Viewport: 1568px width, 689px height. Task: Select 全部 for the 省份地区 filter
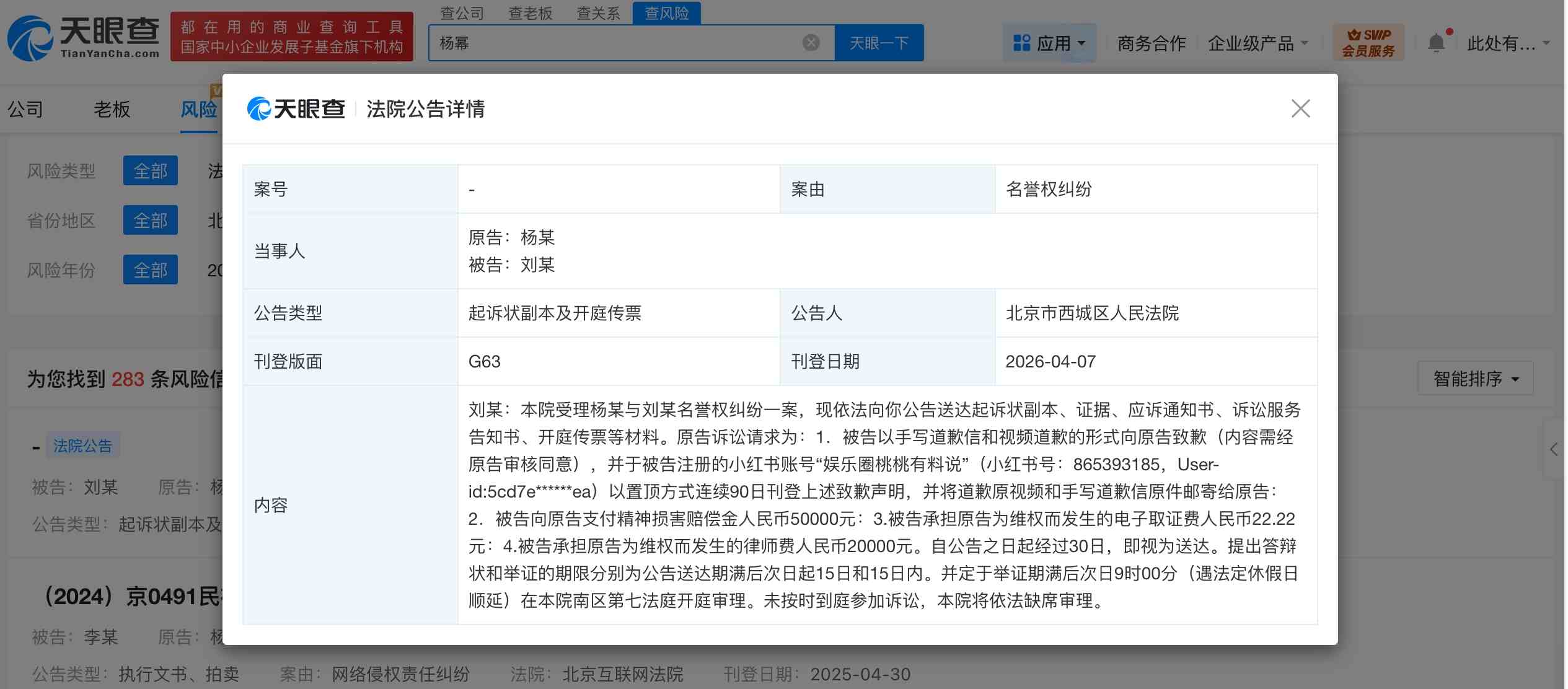[x=151, y=220]
